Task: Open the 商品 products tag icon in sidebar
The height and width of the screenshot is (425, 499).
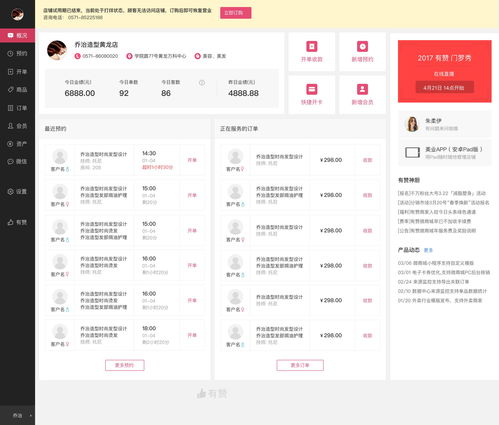Action: click(x=10, y=90)
